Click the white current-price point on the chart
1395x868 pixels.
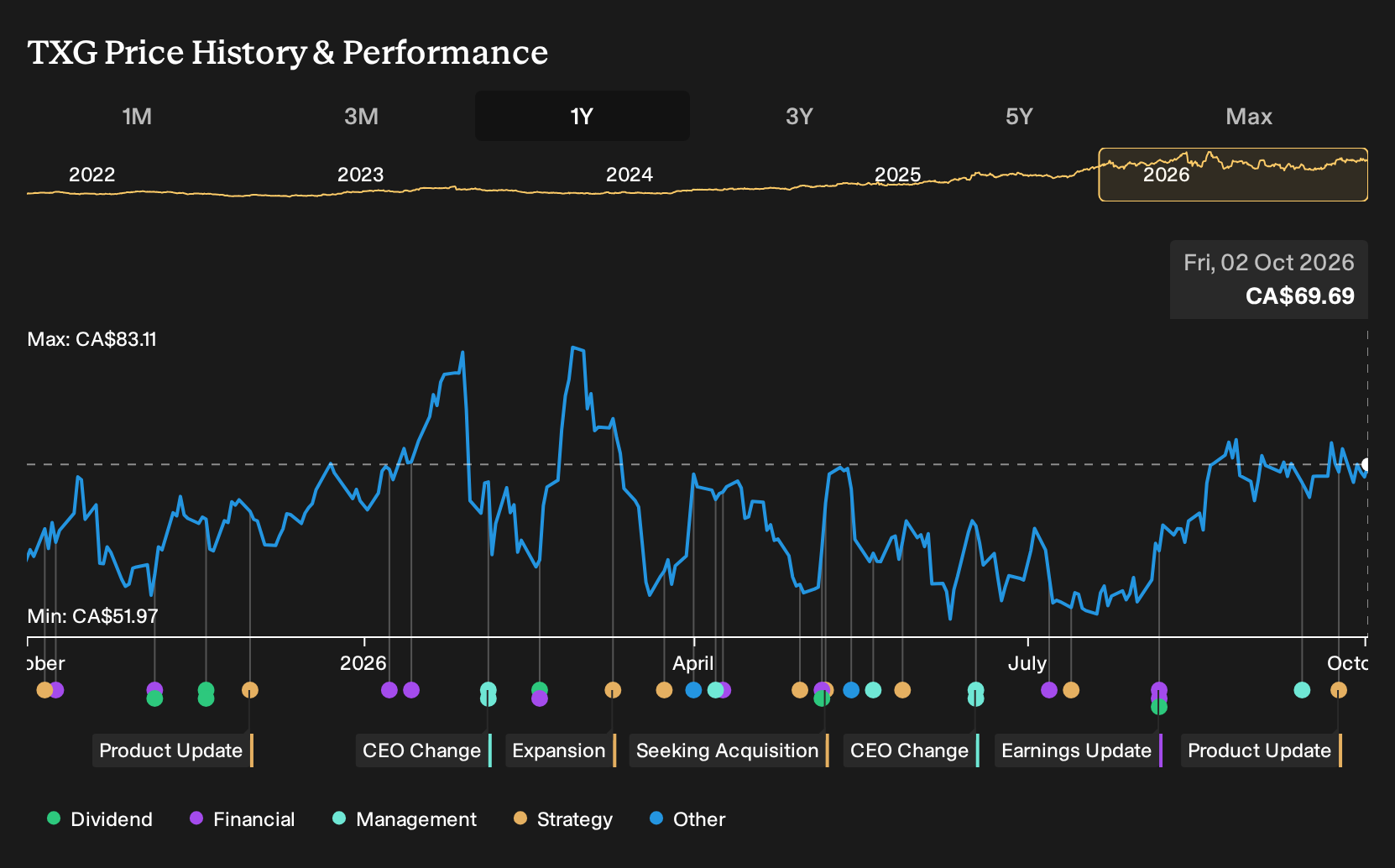coord(1366,464)
